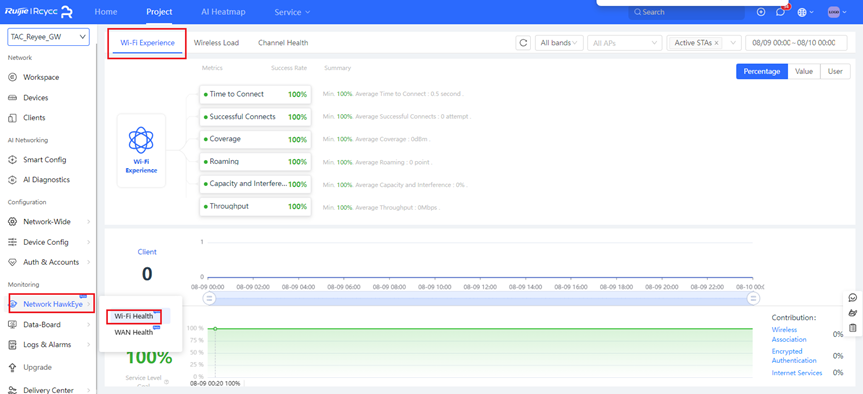Click the AI Diagnostics icon

coord(13,180)
